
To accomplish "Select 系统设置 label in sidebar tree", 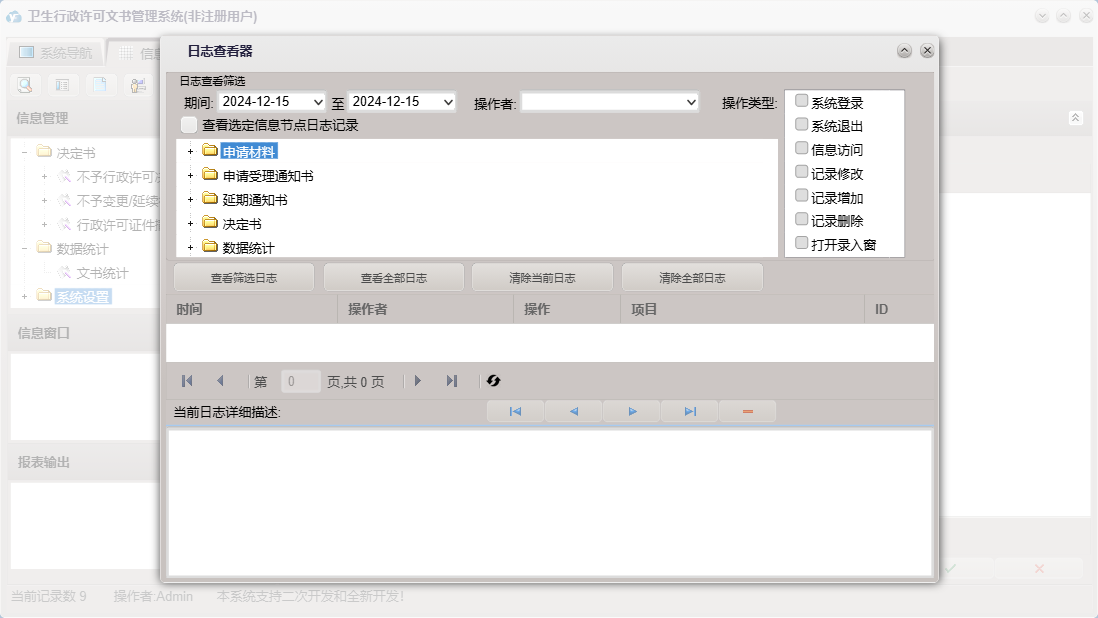I will [83, 297].
